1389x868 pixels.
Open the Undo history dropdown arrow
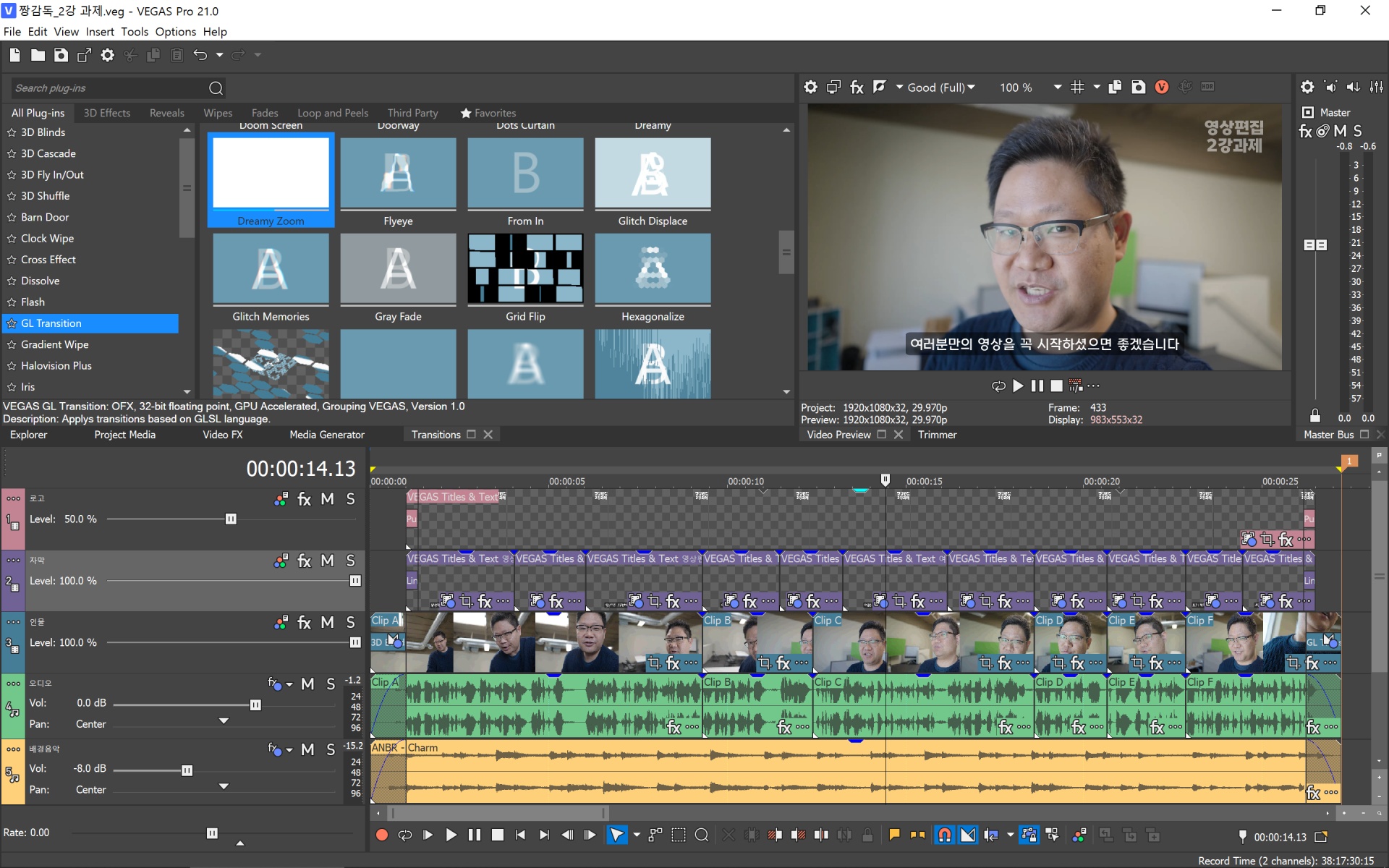pos(219,55)
